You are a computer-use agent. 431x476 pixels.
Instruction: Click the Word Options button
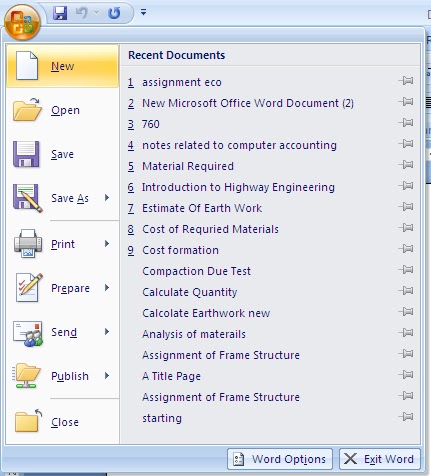(280, 459)
